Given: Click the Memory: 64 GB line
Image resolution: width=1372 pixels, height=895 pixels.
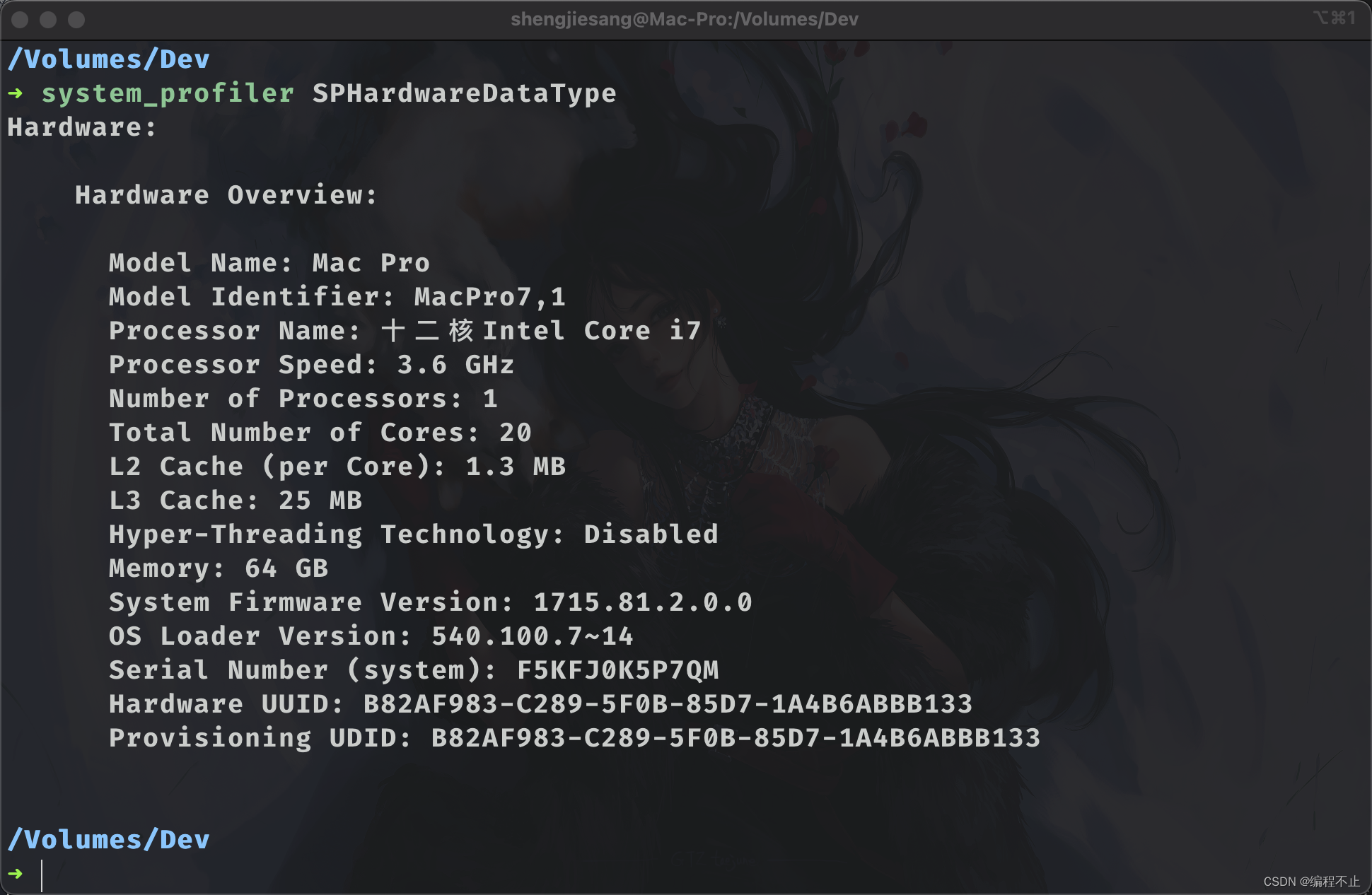Looking at the screenshot, I should [219, 568].
